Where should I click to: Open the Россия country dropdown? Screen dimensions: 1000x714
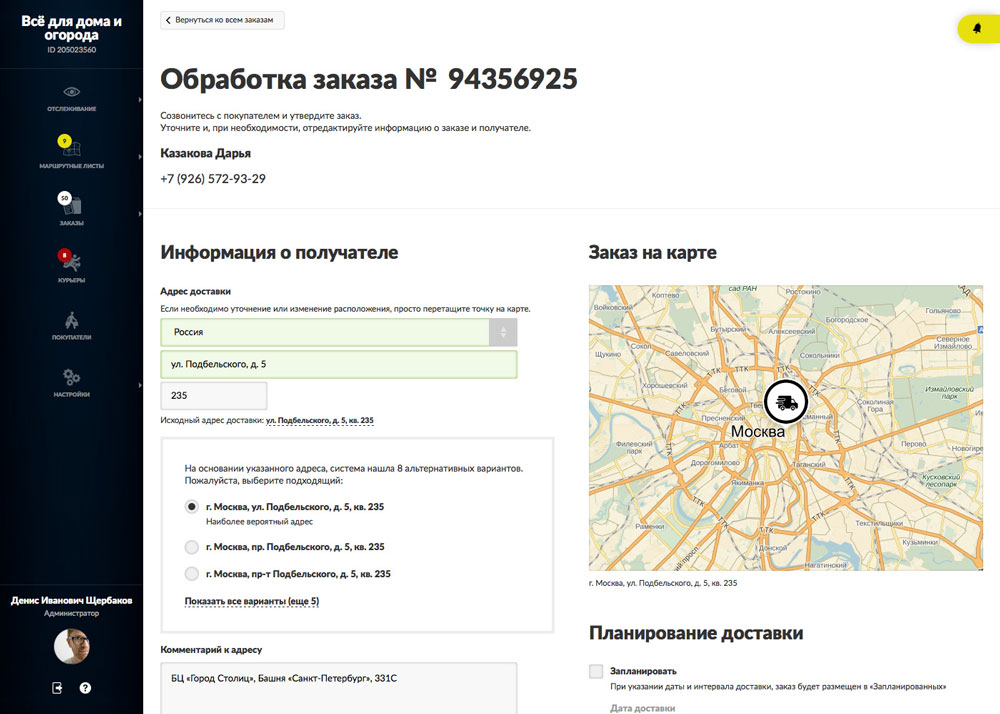(x=339, y=332)
